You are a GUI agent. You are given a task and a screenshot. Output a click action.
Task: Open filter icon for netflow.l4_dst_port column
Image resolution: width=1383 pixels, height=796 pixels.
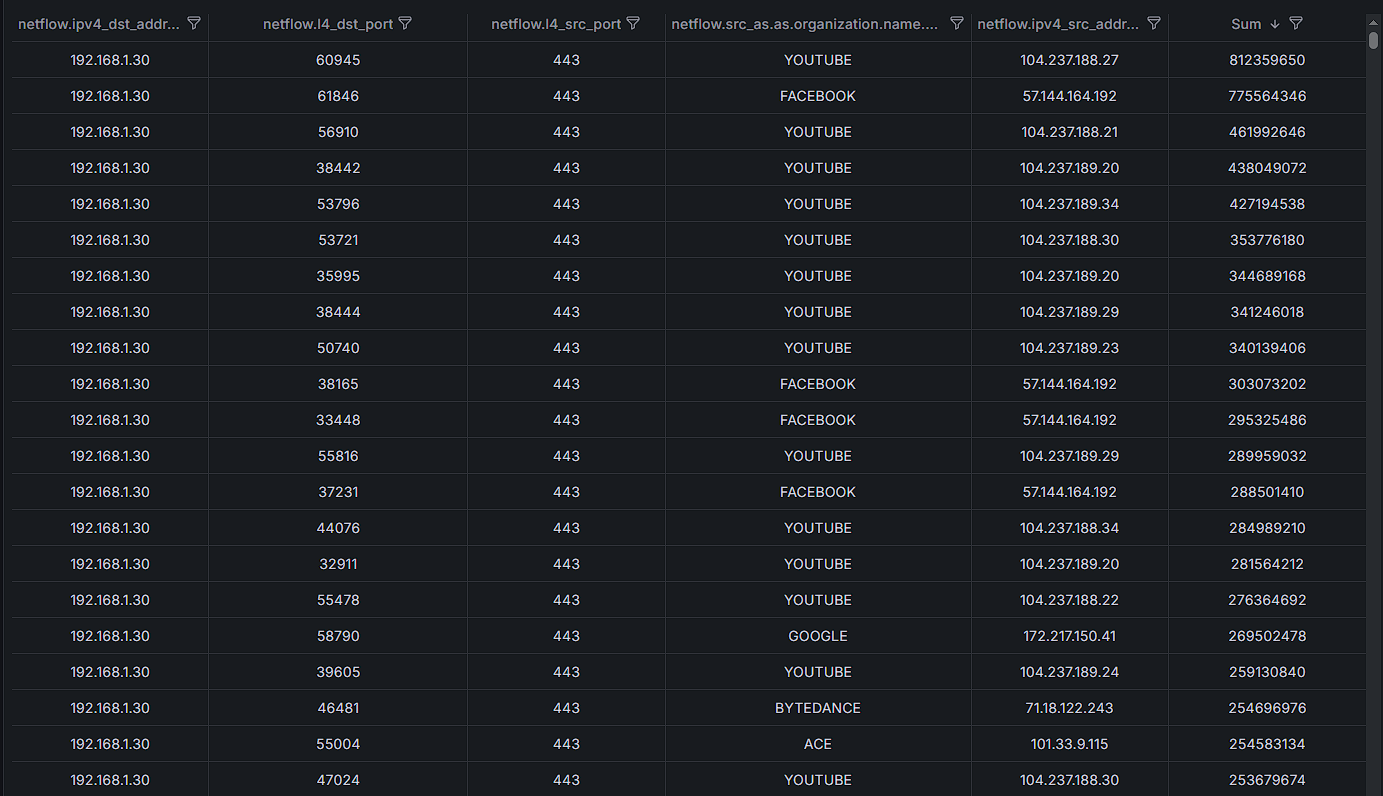click(405, 23)
